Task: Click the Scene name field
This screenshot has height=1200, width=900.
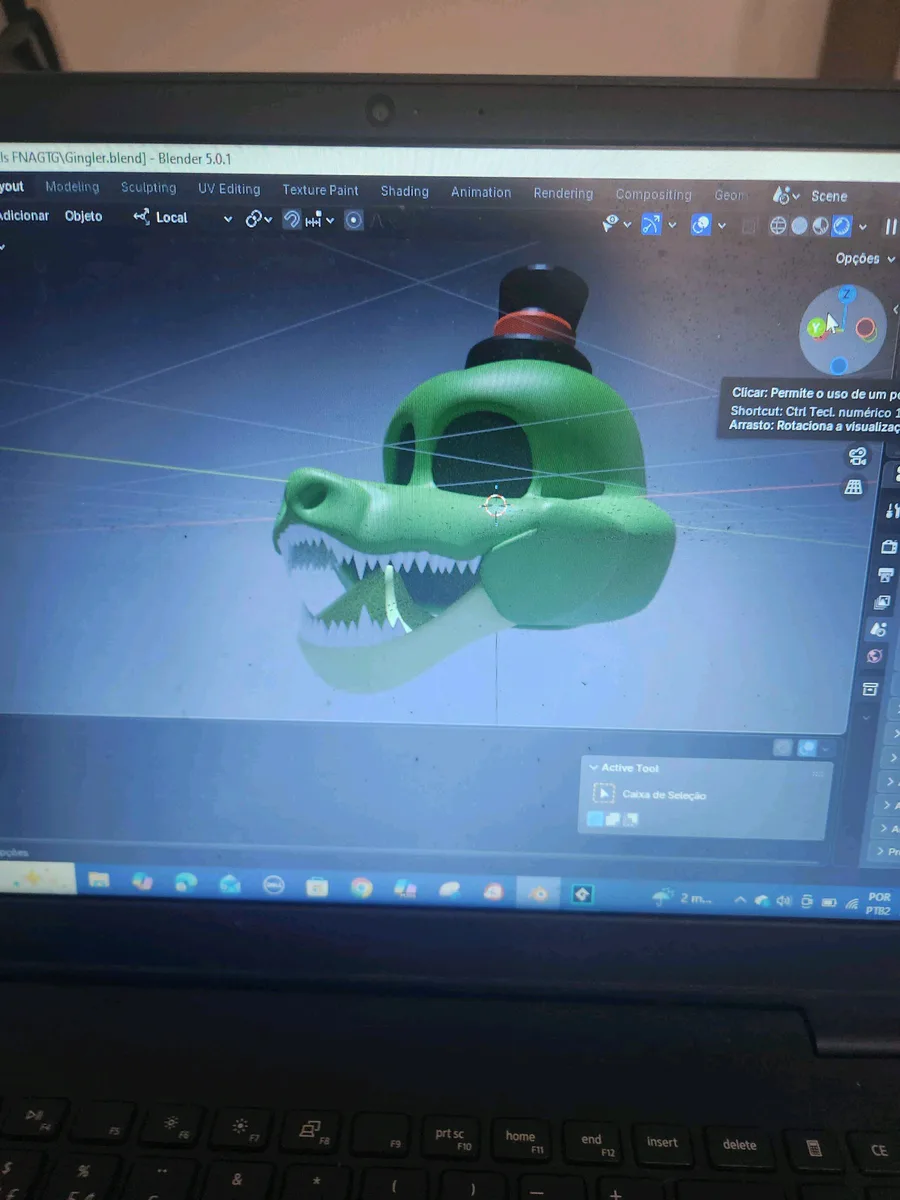Action: coord(829,197)
